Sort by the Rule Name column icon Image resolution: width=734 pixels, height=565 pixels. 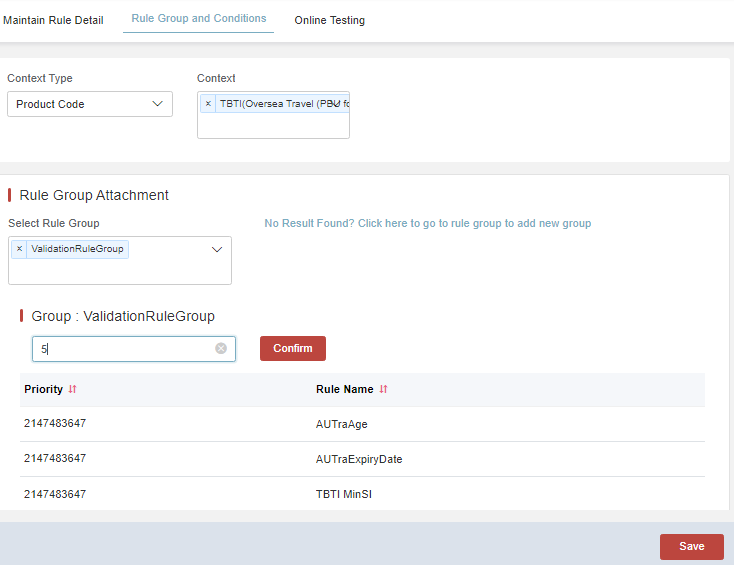(x=383, y=389)
